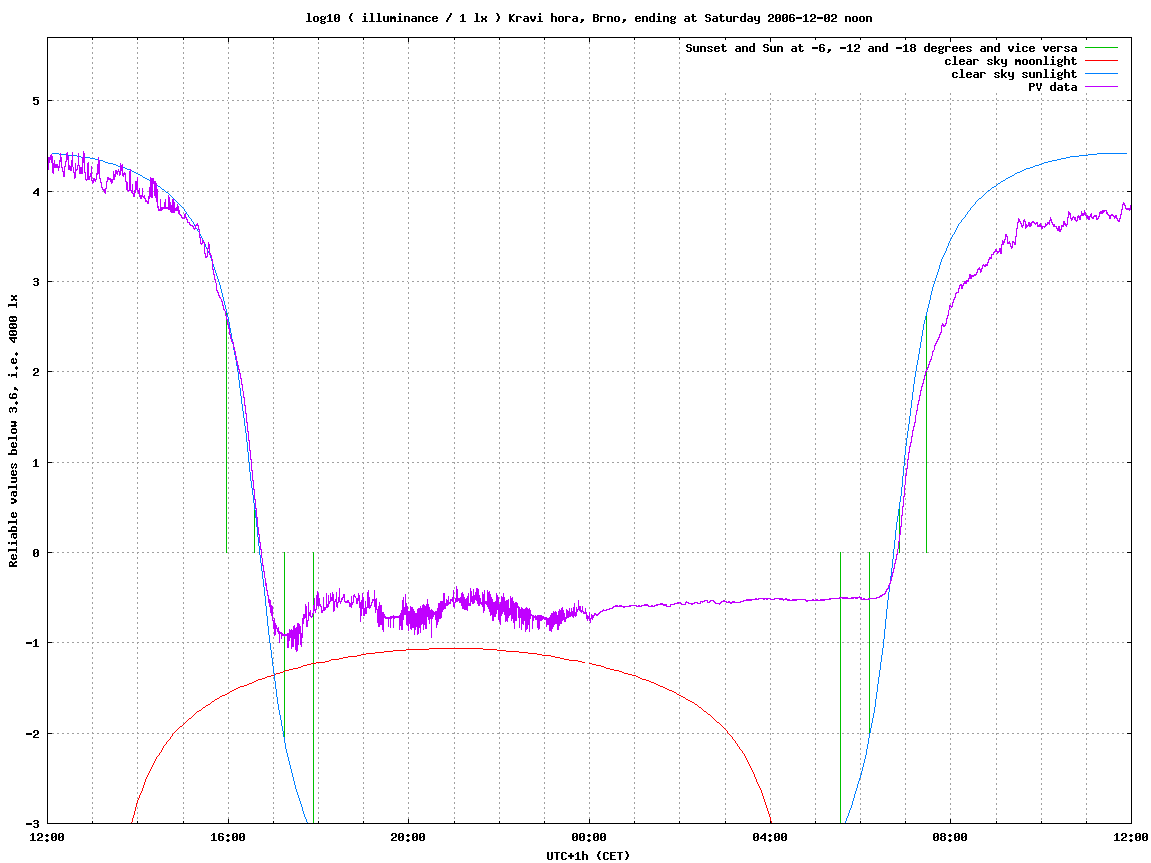Click the blue sunlight line sample in the legend

(1101, 74)
